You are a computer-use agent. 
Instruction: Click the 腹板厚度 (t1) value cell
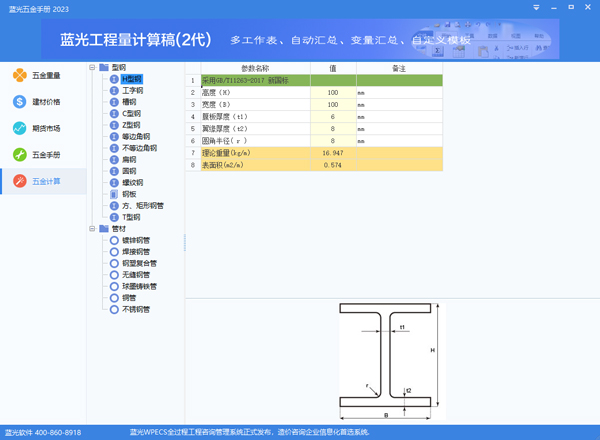point(332,116)
